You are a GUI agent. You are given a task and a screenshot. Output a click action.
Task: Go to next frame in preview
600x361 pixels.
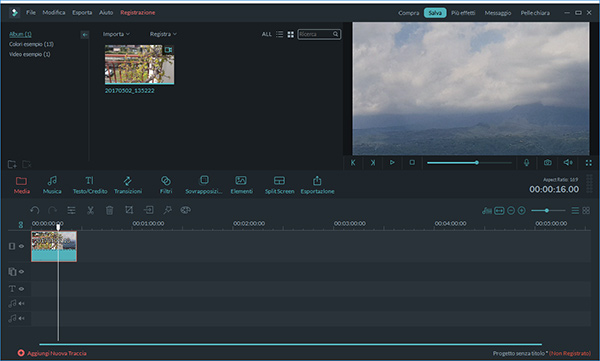click(373, 163)
